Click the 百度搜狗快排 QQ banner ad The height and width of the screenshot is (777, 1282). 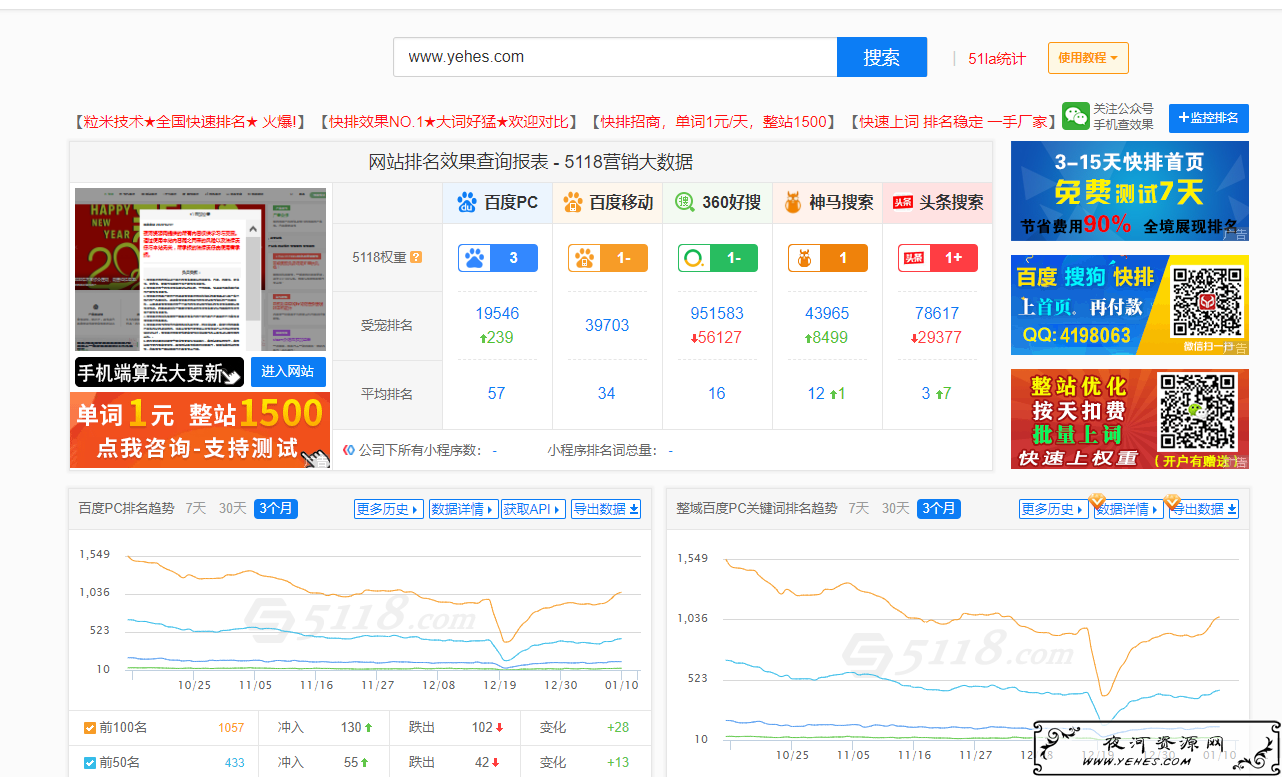[x=1130, y=304]
